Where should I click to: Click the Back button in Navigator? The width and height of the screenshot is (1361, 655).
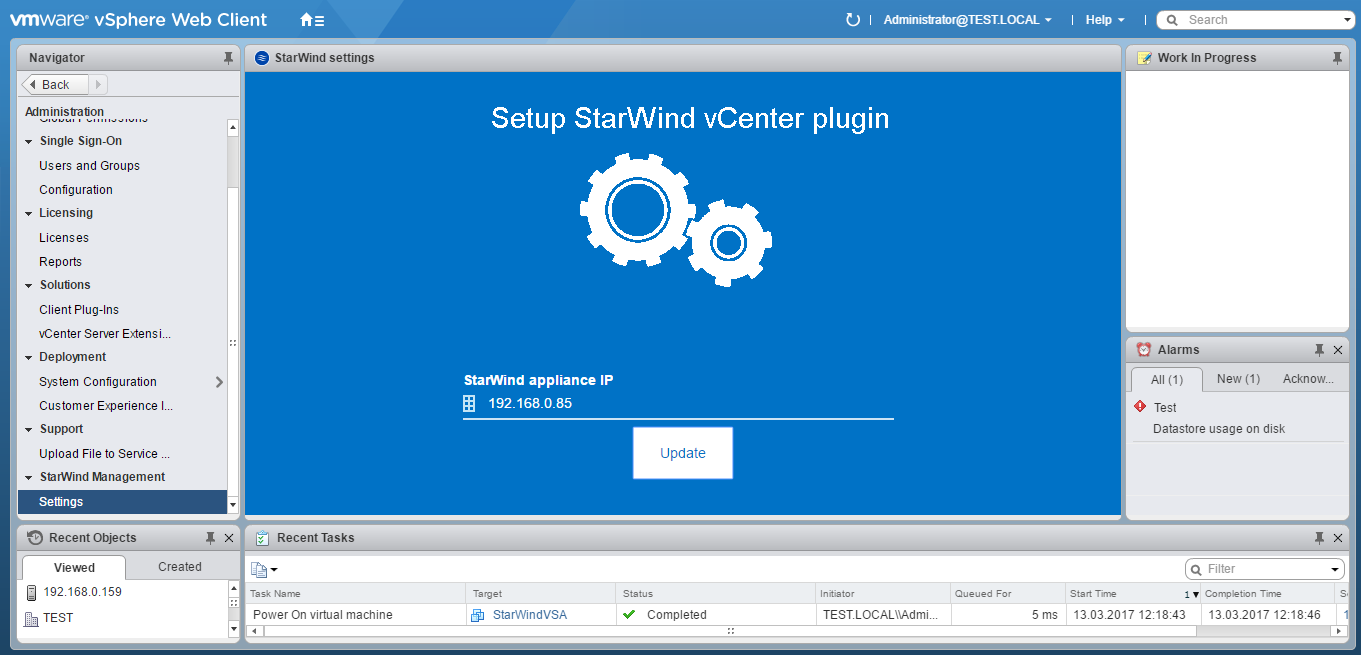(x=55, y=85)
